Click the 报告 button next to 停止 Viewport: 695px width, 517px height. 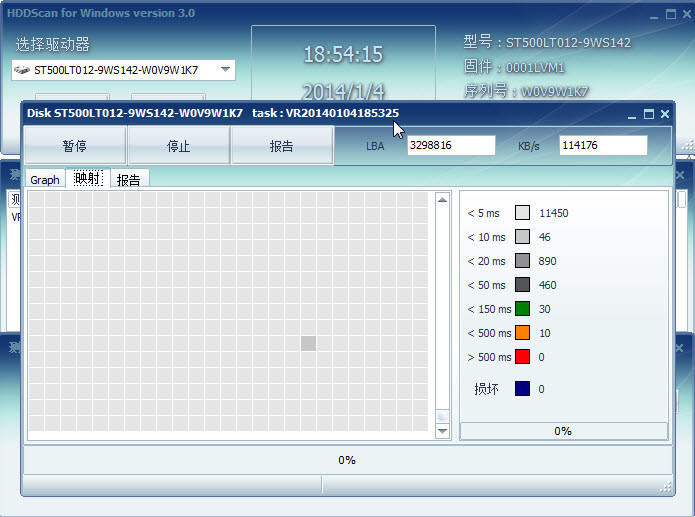pyautogui.click(x=282, y=145)
